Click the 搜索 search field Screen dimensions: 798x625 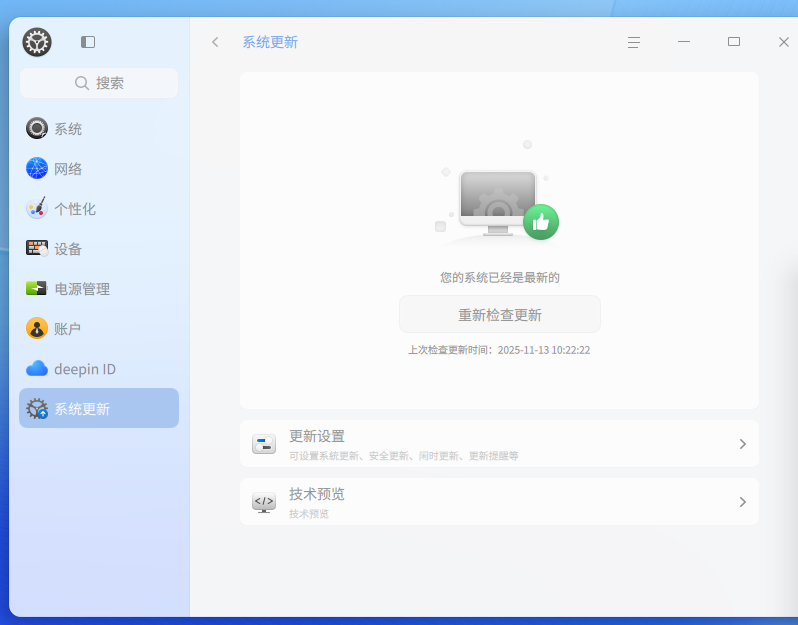99,83
